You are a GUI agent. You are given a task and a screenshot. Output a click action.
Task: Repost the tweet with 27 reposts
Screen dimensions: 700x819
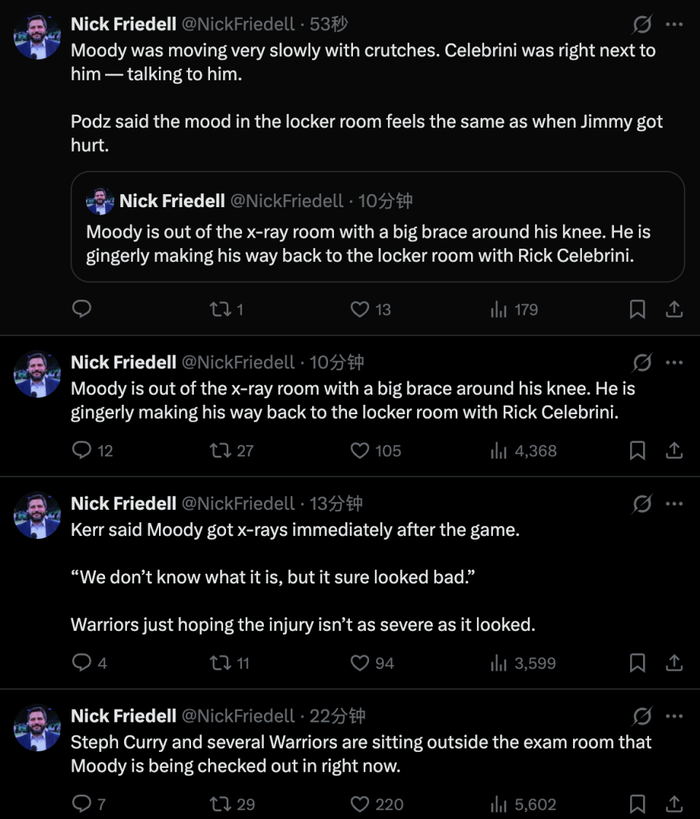click(219, 451)
